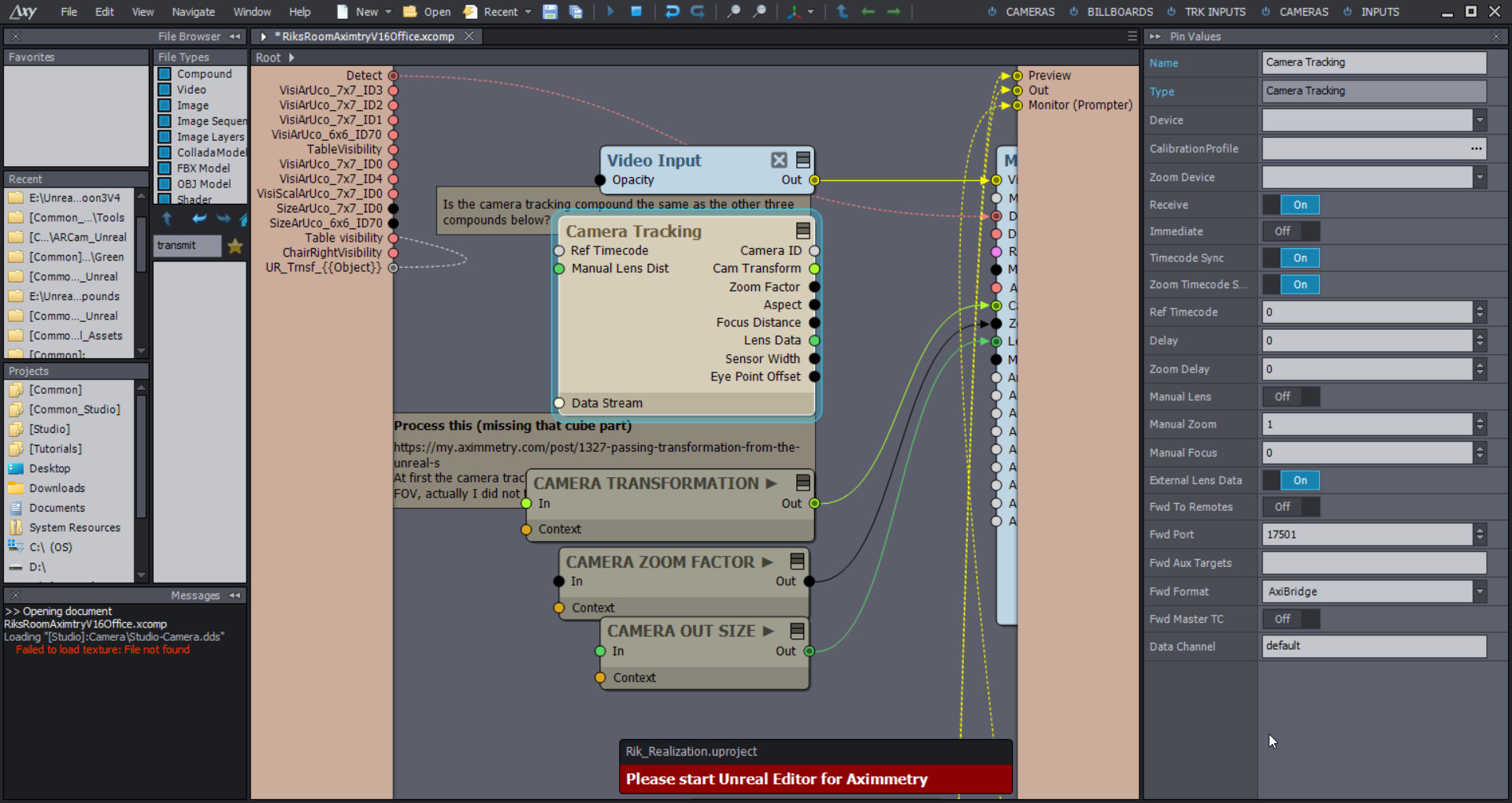1512x803 pixels.
Task: Click the Save document icon
Action: coord(550,12)
